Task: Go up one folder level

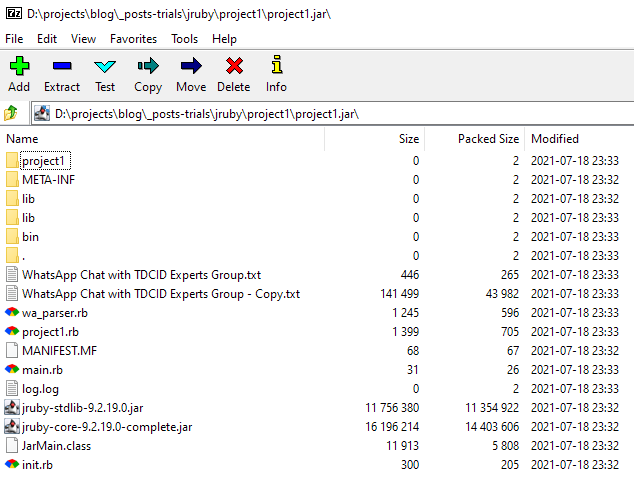Action: tap(12, 113)
